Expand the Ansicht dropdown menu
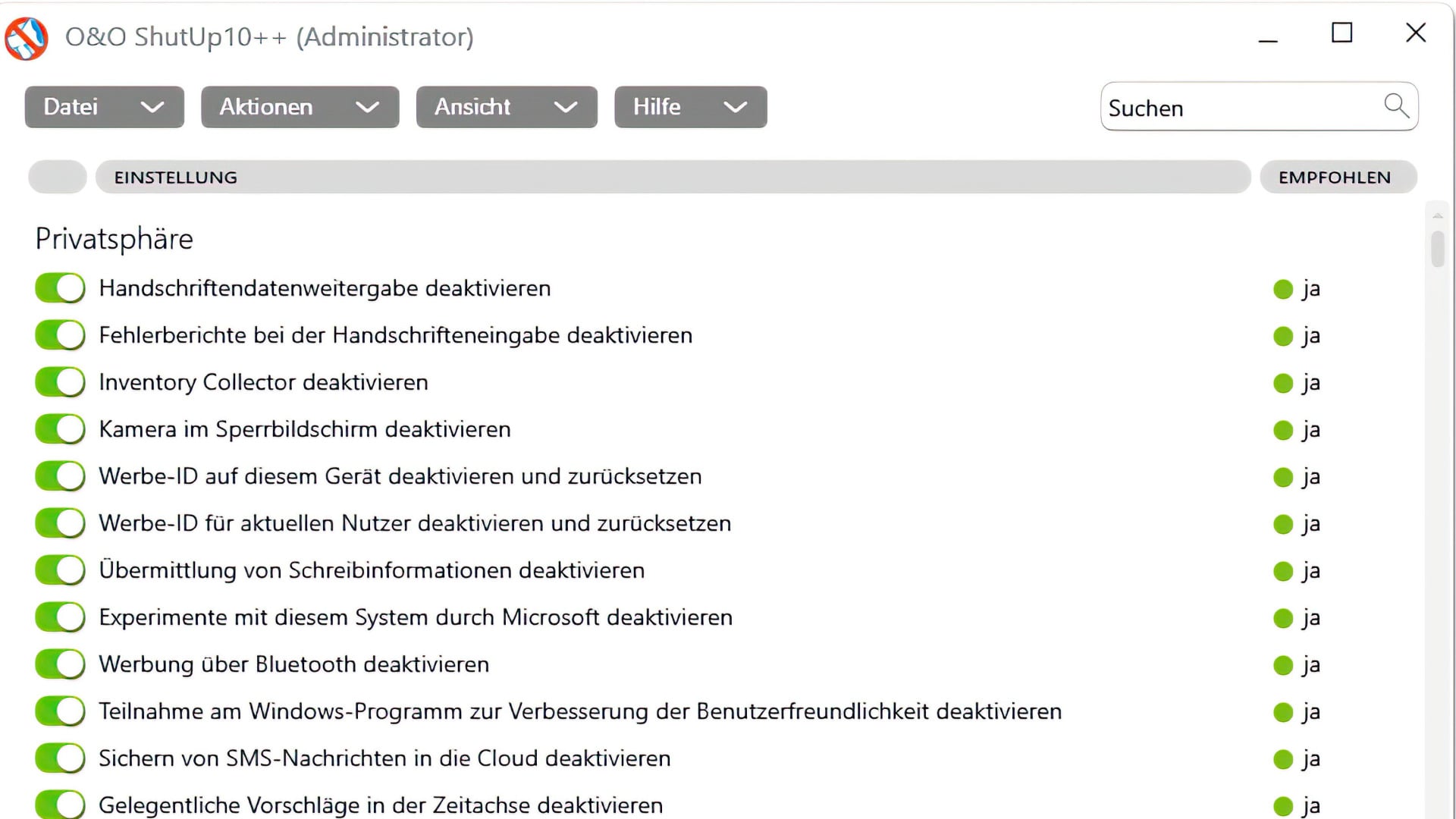Screen dimensions: 1456x819 [507, 107]
